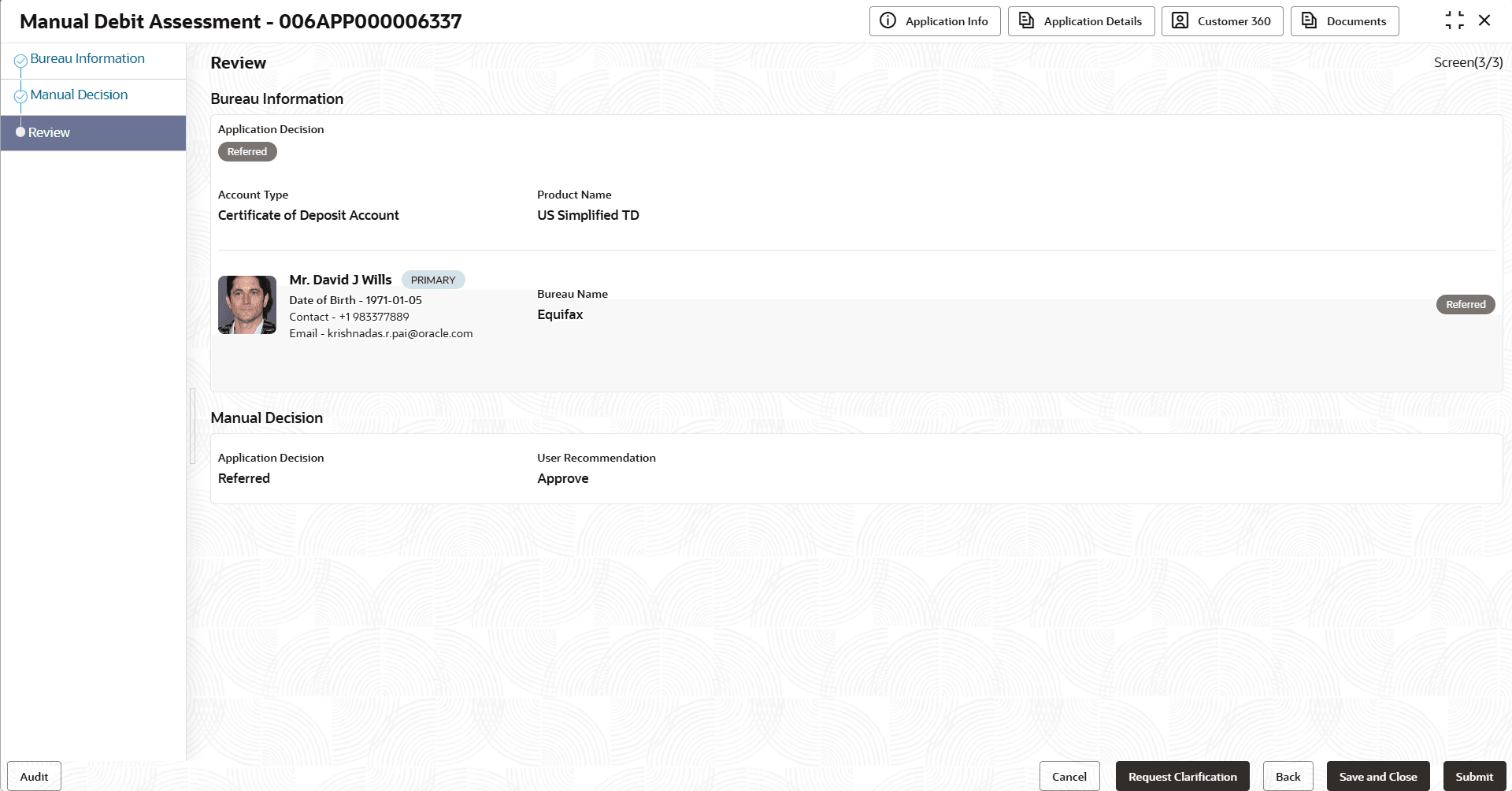This screenshot has height=791, width=1512.
Task: Click the Bureau Information section heading
Action: (277, 98)
